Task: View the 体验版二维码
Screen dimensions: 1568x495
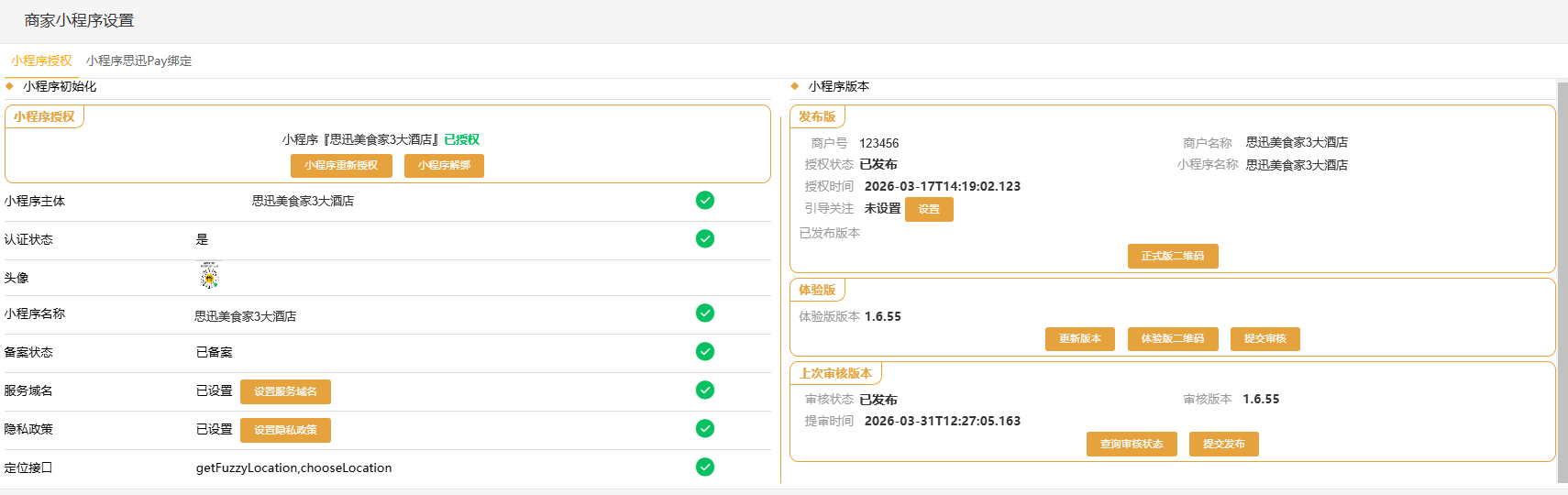Action: 1172,339
